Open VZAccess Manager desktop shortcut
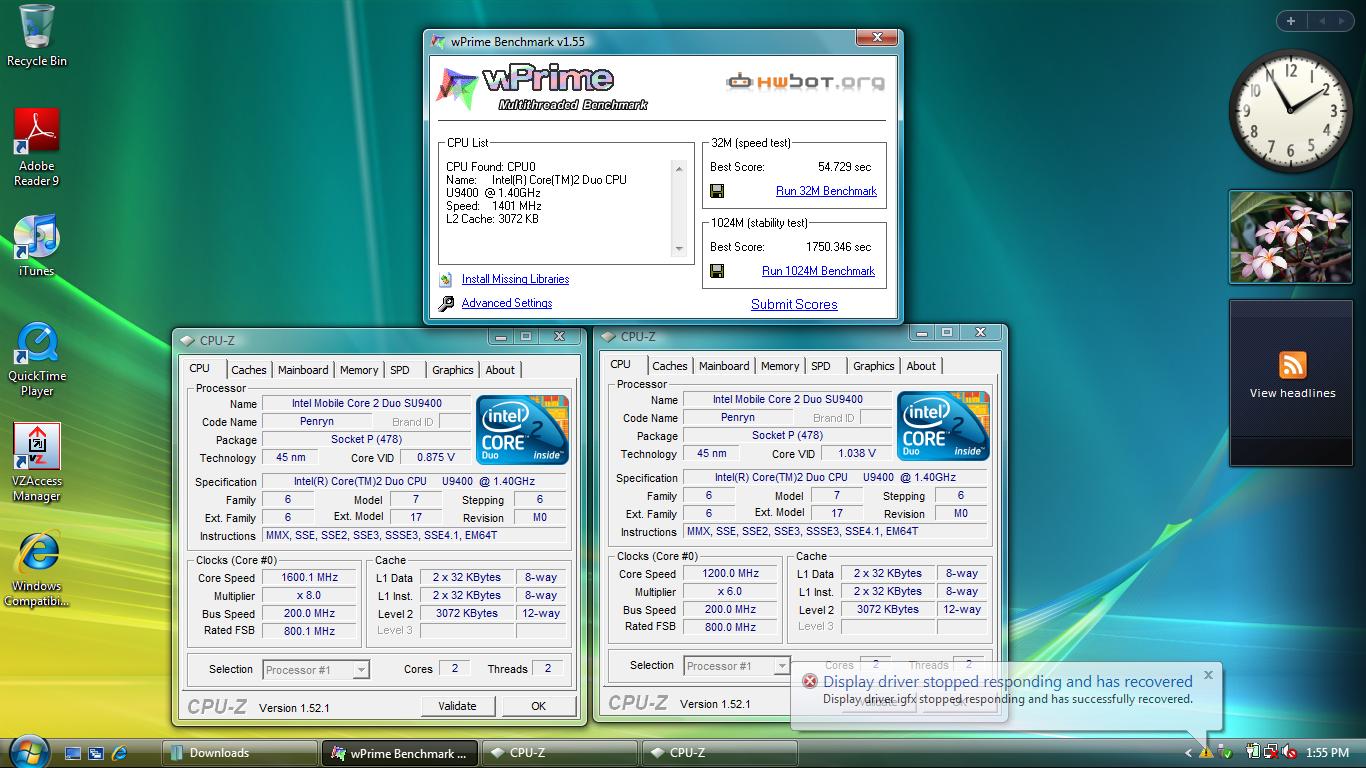This screenshot has width=1366, height=768. 37,462
